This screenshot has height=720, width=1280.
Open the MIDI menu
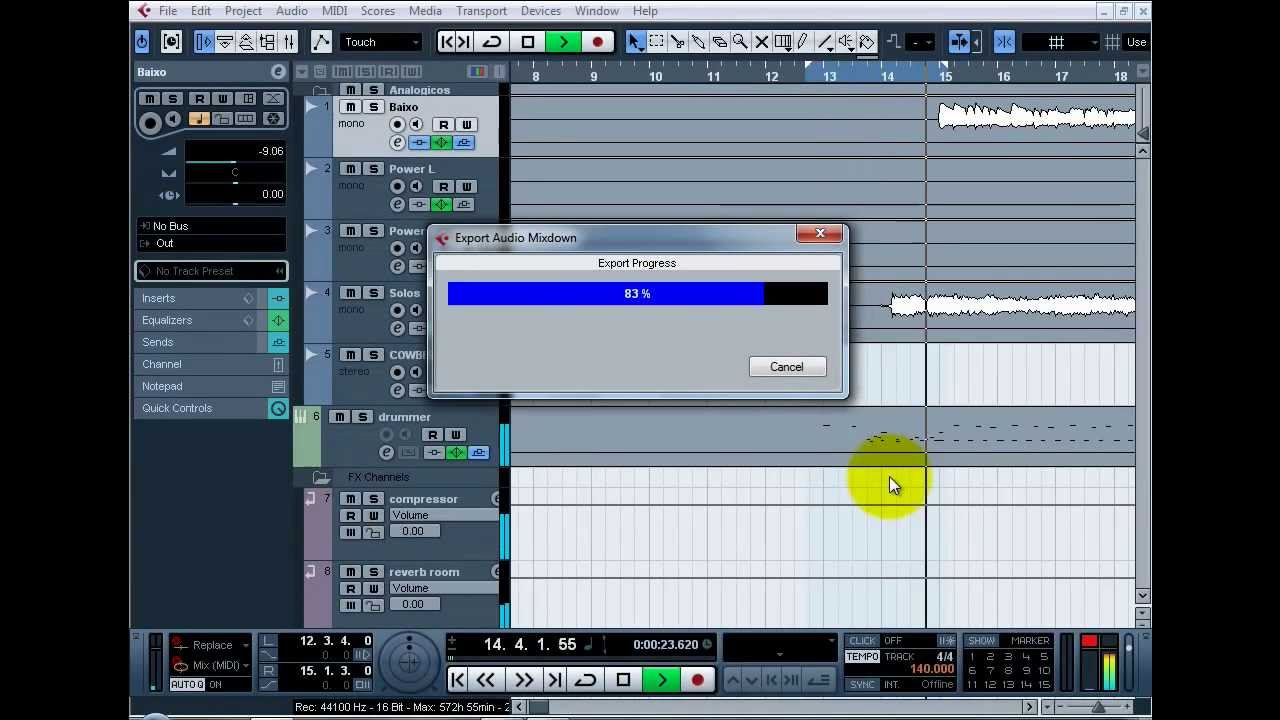pos(334,11)
